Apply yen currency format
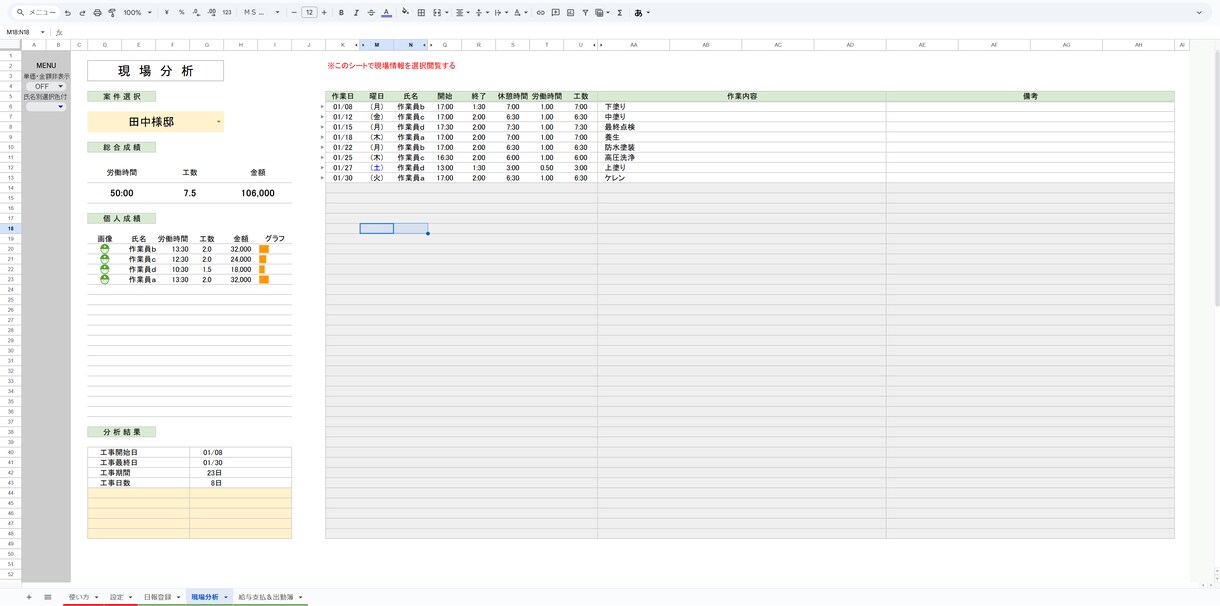 (x=166, y=13)
